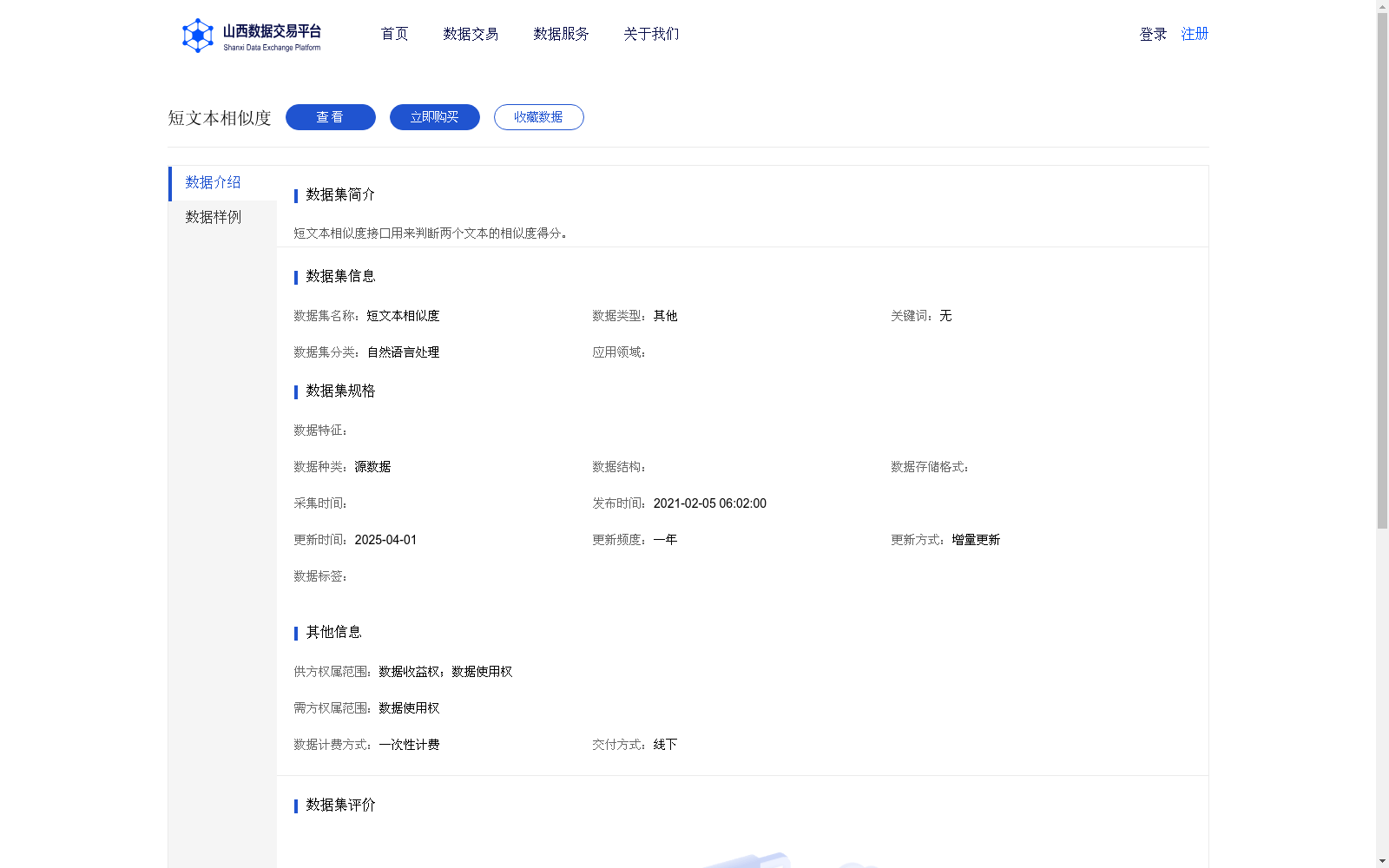Click the 数据集简介 section heading
Image resolution: width=1389 pixels, height=868 pixels.
[x=340, y=194]
